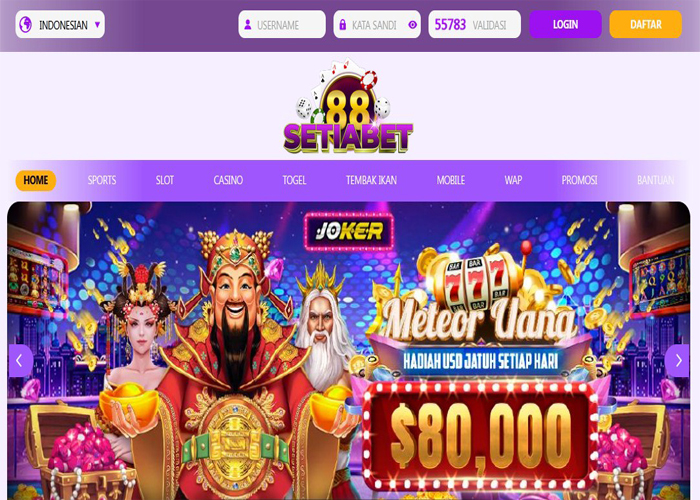
Task: Click the user icon in the username field
Action: (x=248, y=25)
